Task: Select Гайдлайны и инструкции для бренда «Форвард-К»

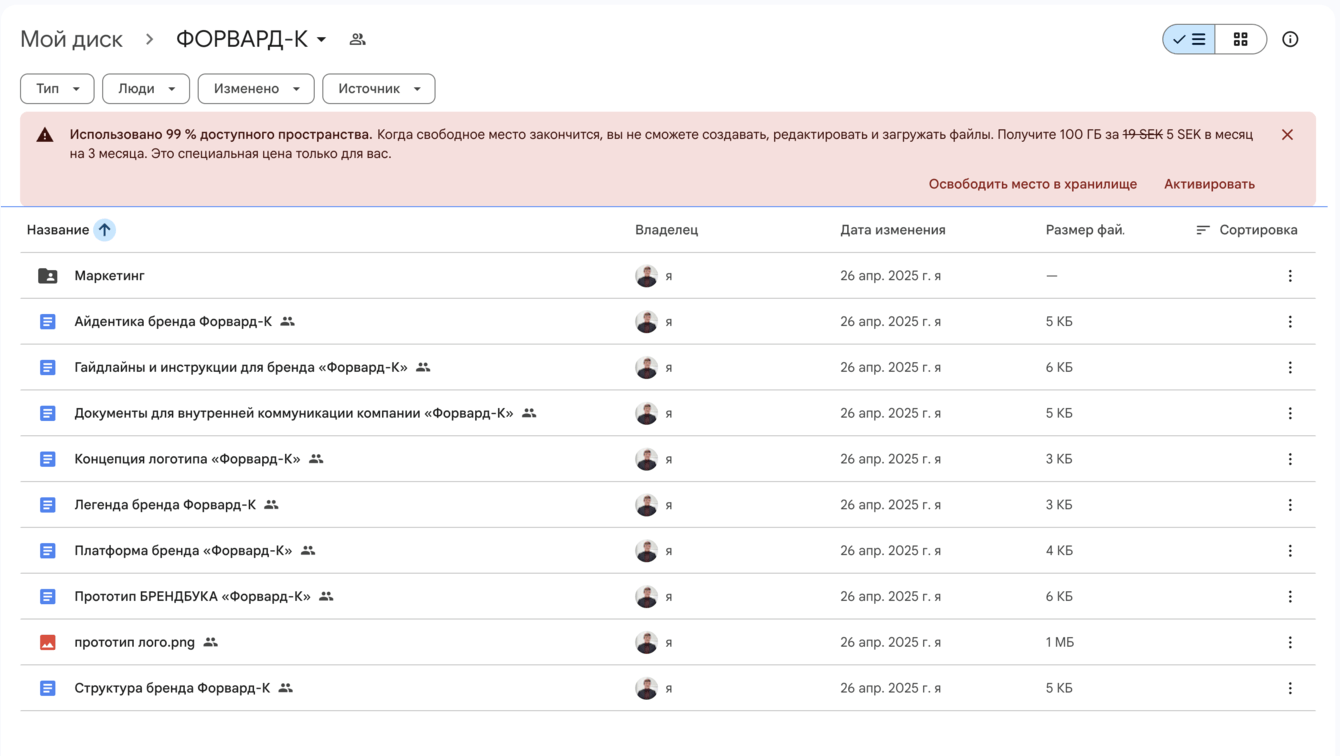Action: click(x=241, y=368)
